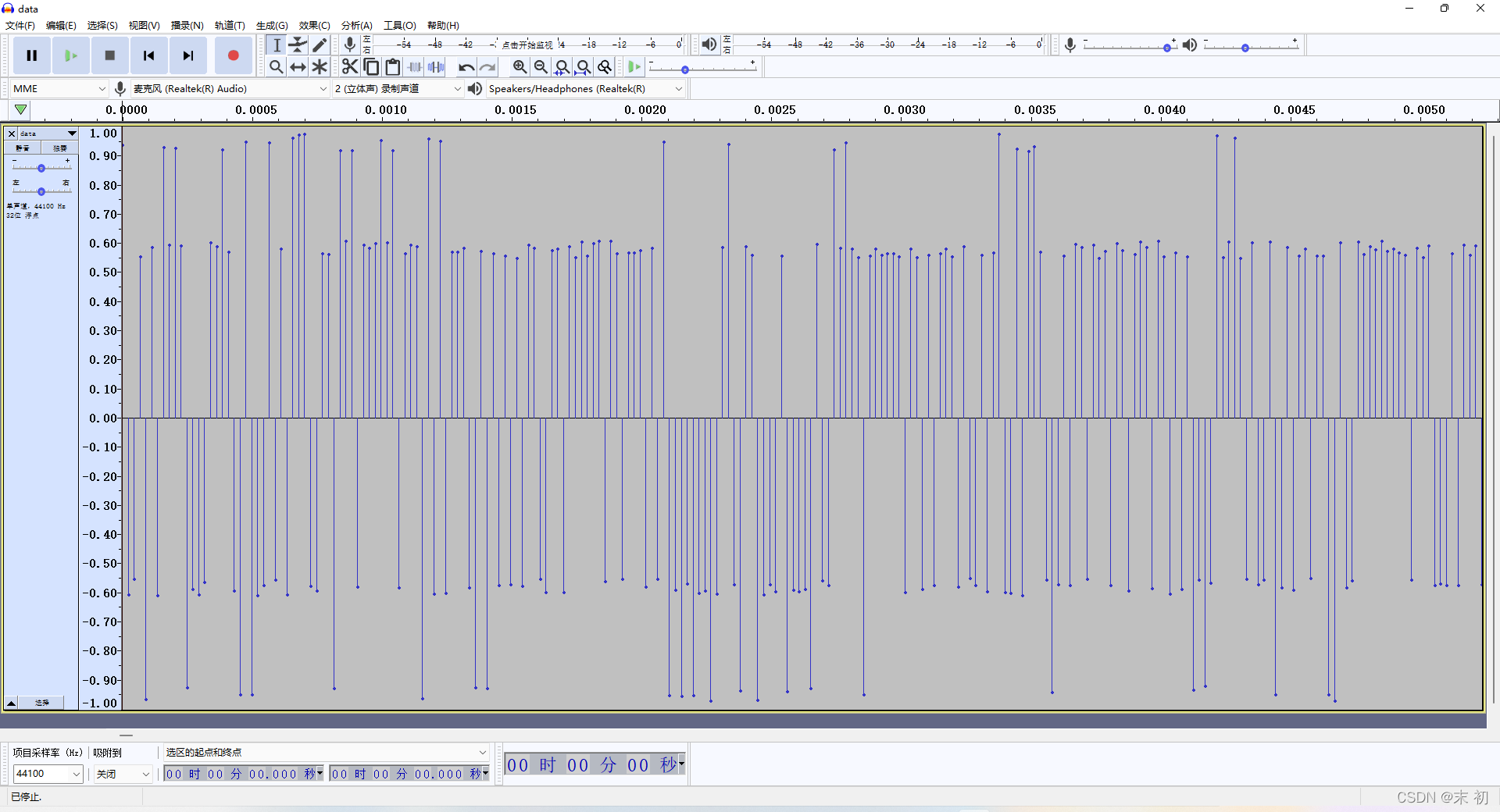Click the 选择 button below track panel
This screenshot has width=1500, height=812.
point(42,703)
